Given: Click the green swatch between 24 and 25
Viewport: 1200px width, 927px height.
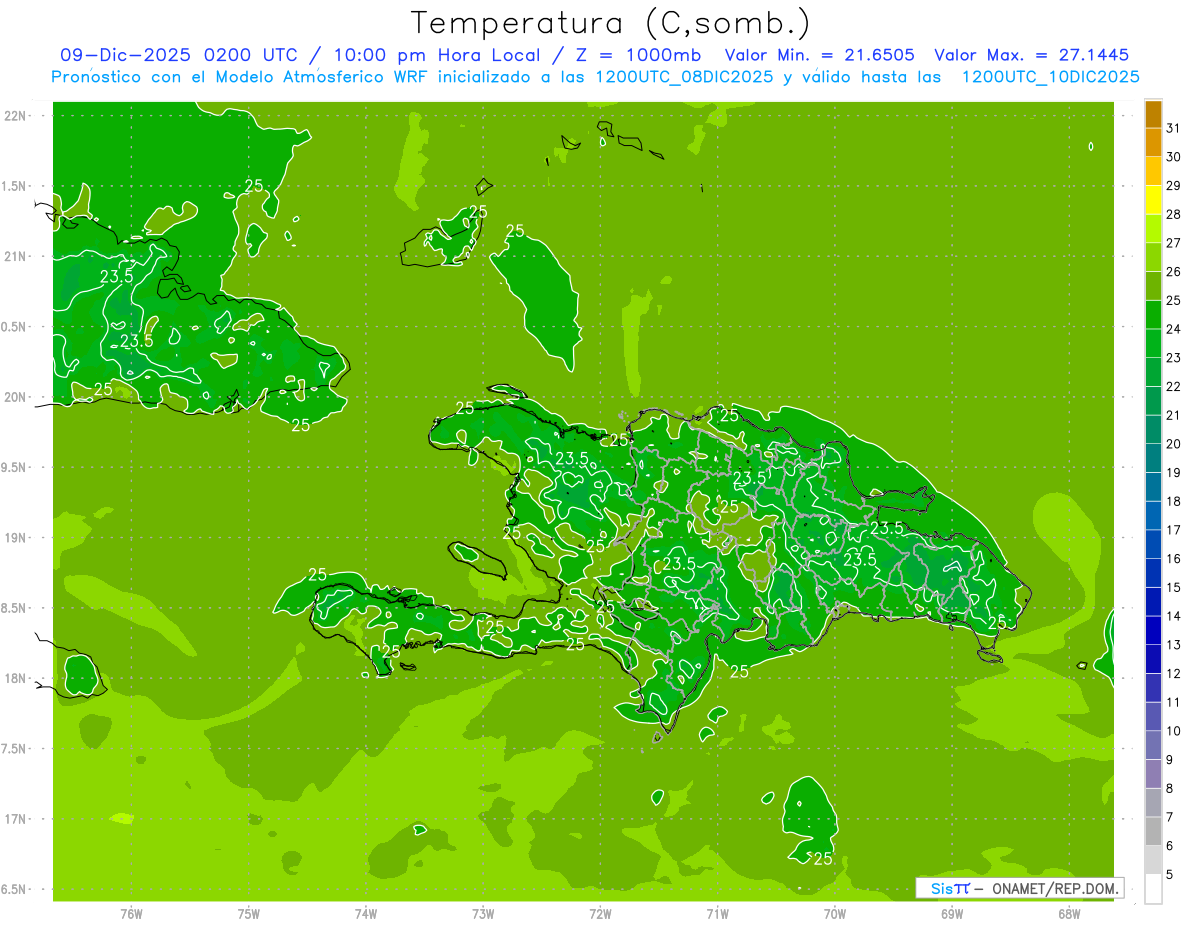Looking at the screenshot, I should [x=1153, y=315].
